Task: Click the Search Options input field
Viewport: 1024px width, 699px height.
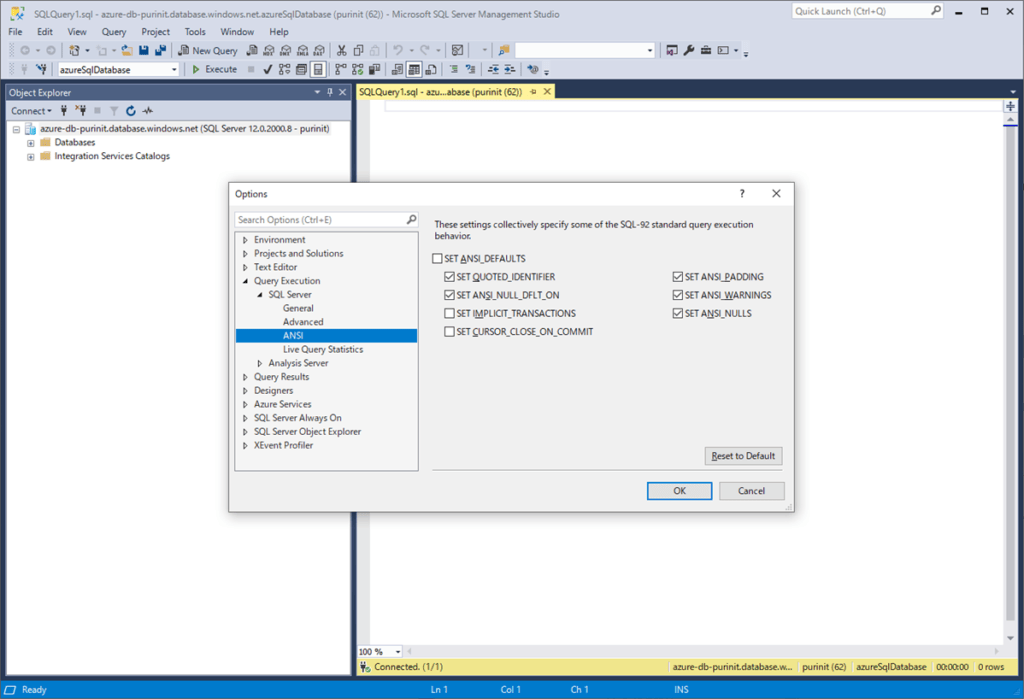Action: [320, 219]
